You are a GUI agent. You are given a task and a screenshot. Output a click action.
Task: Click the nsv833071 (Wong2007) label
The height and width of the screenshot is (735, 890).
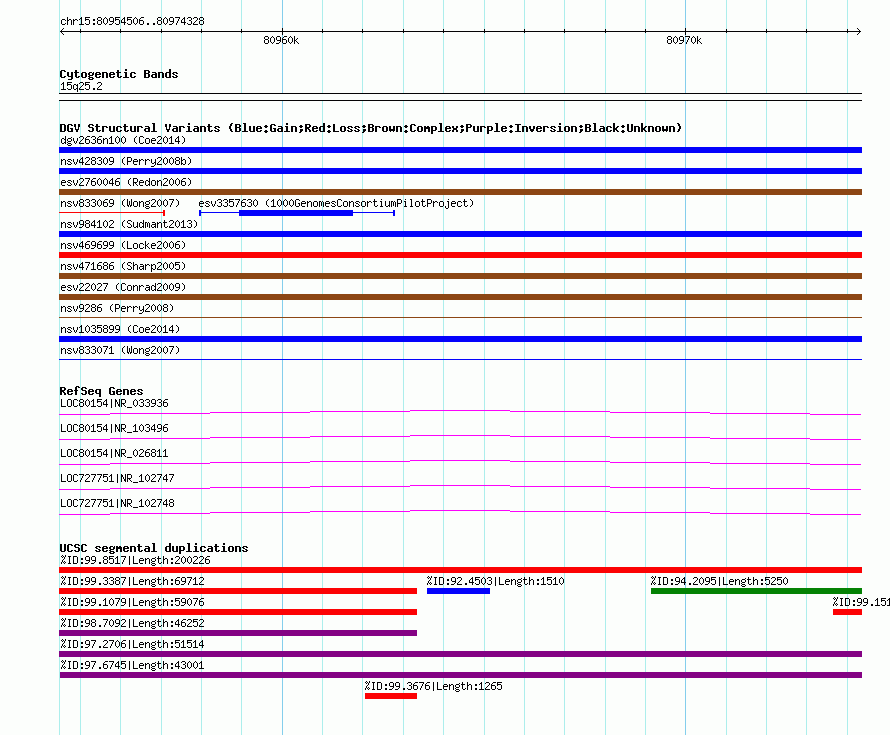point(120,350)
